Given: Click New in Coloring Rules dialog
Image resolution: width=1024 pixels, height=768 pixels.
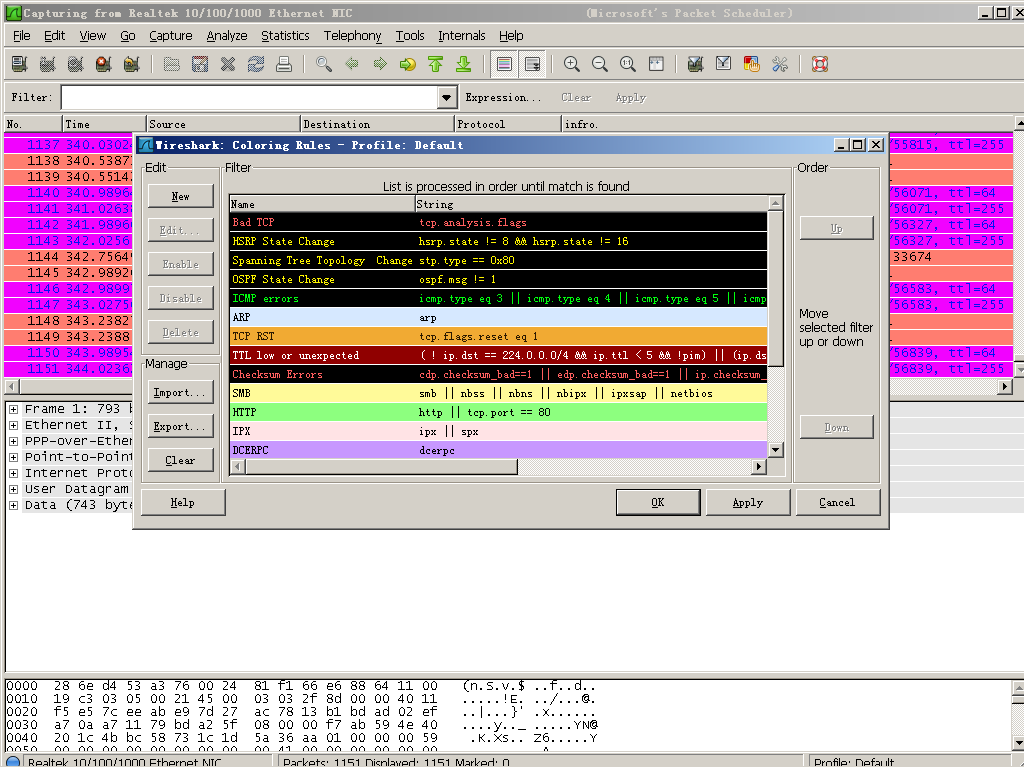Looking at the screenshot, I should (180, 197).
